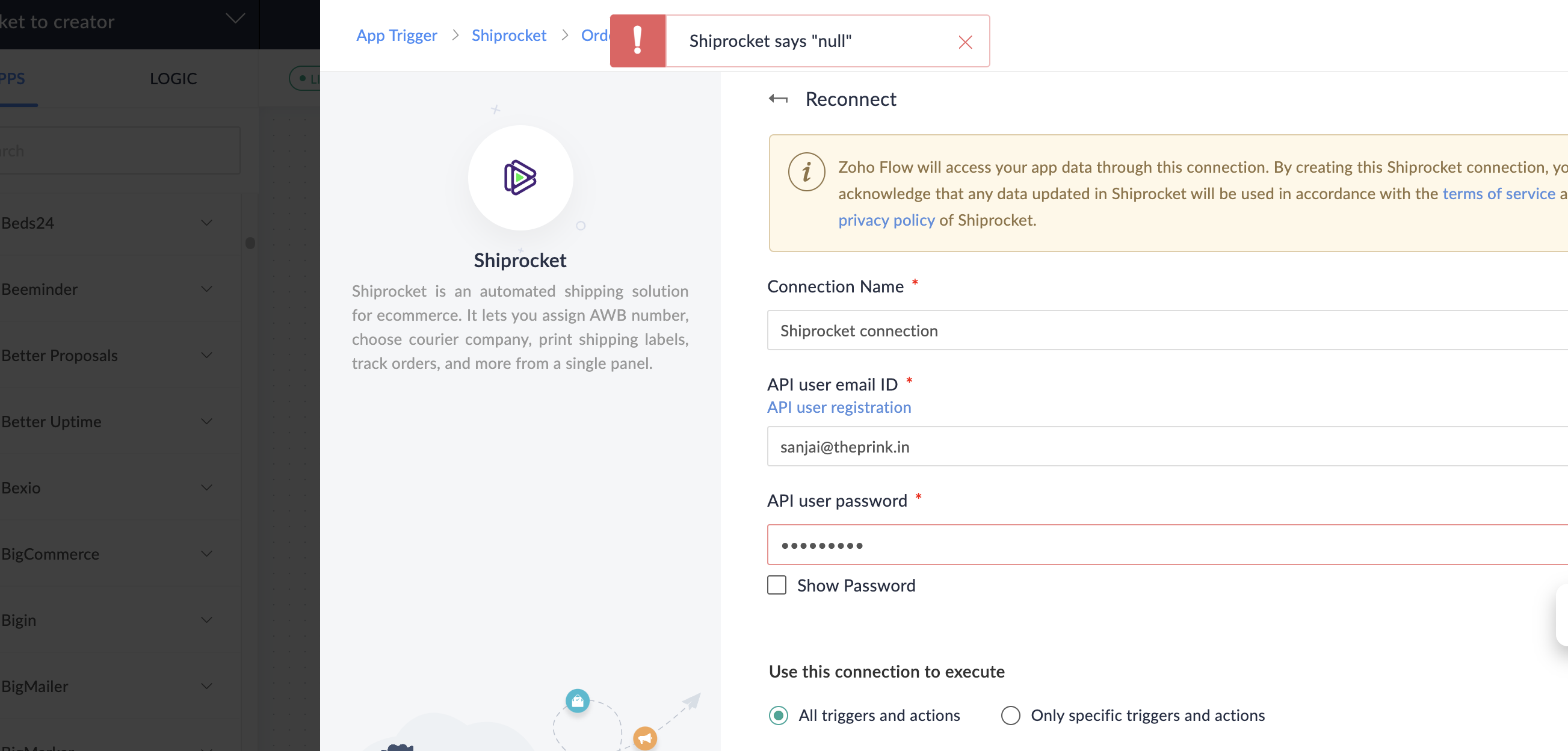Screen dimensions: 1568x751
Task: Click the Connection Name input field
Action: (1156, 330)
